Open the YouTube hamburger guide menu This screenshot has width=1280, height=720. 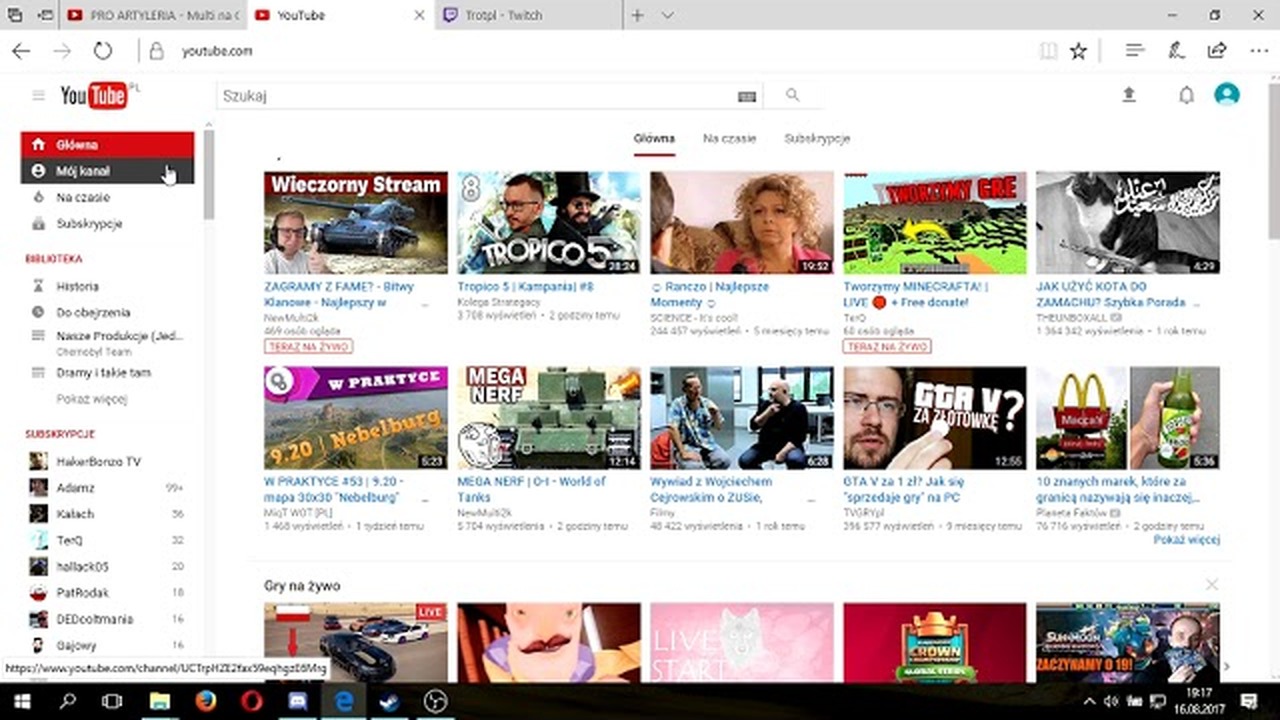pos(38,96)
